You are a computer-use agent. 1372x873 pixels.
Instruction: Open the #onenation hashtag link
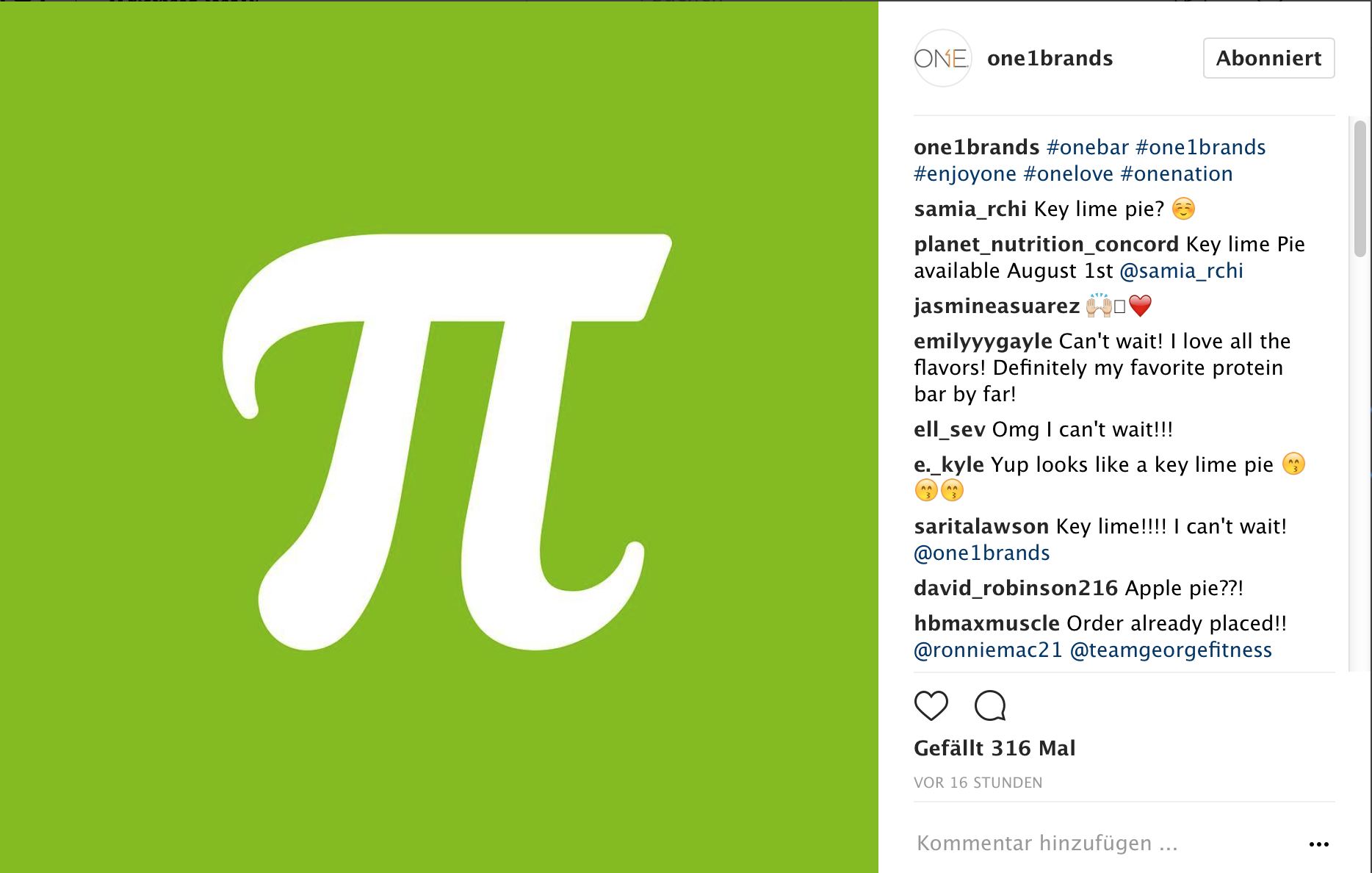pyautogui.click(x=1176, y=173)
